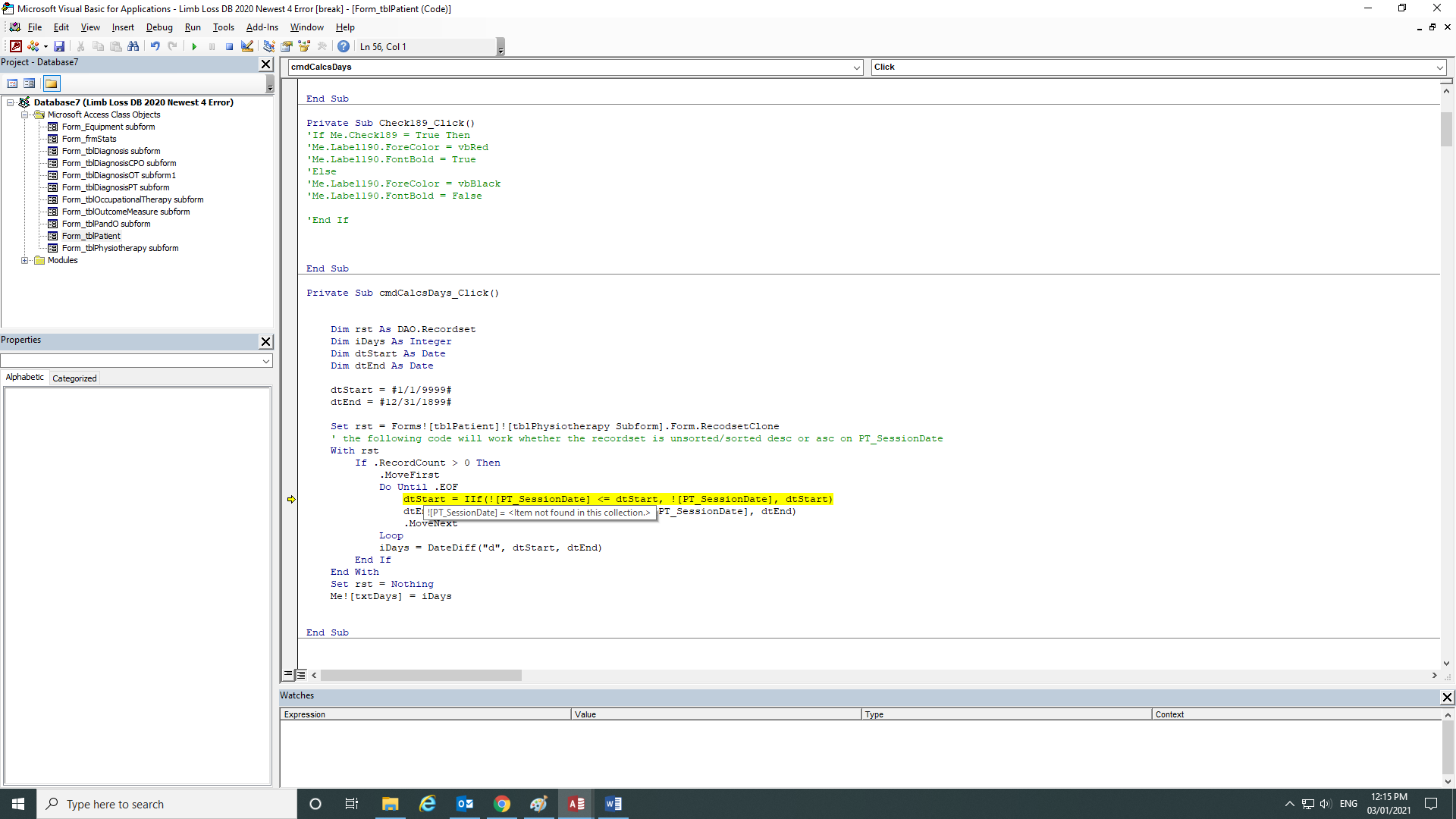Select Form_tblPatient in project tree
This screenshot has height=819, width=1456.
91,236
